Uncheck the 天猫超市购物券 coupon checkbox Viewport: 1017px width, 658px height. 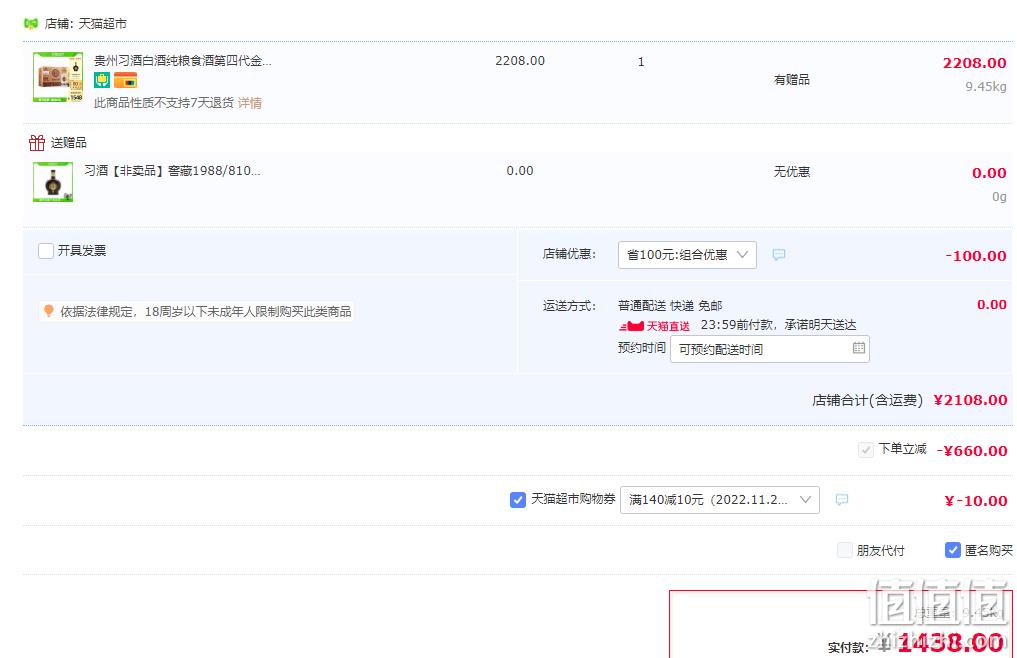tap(518, 500)
